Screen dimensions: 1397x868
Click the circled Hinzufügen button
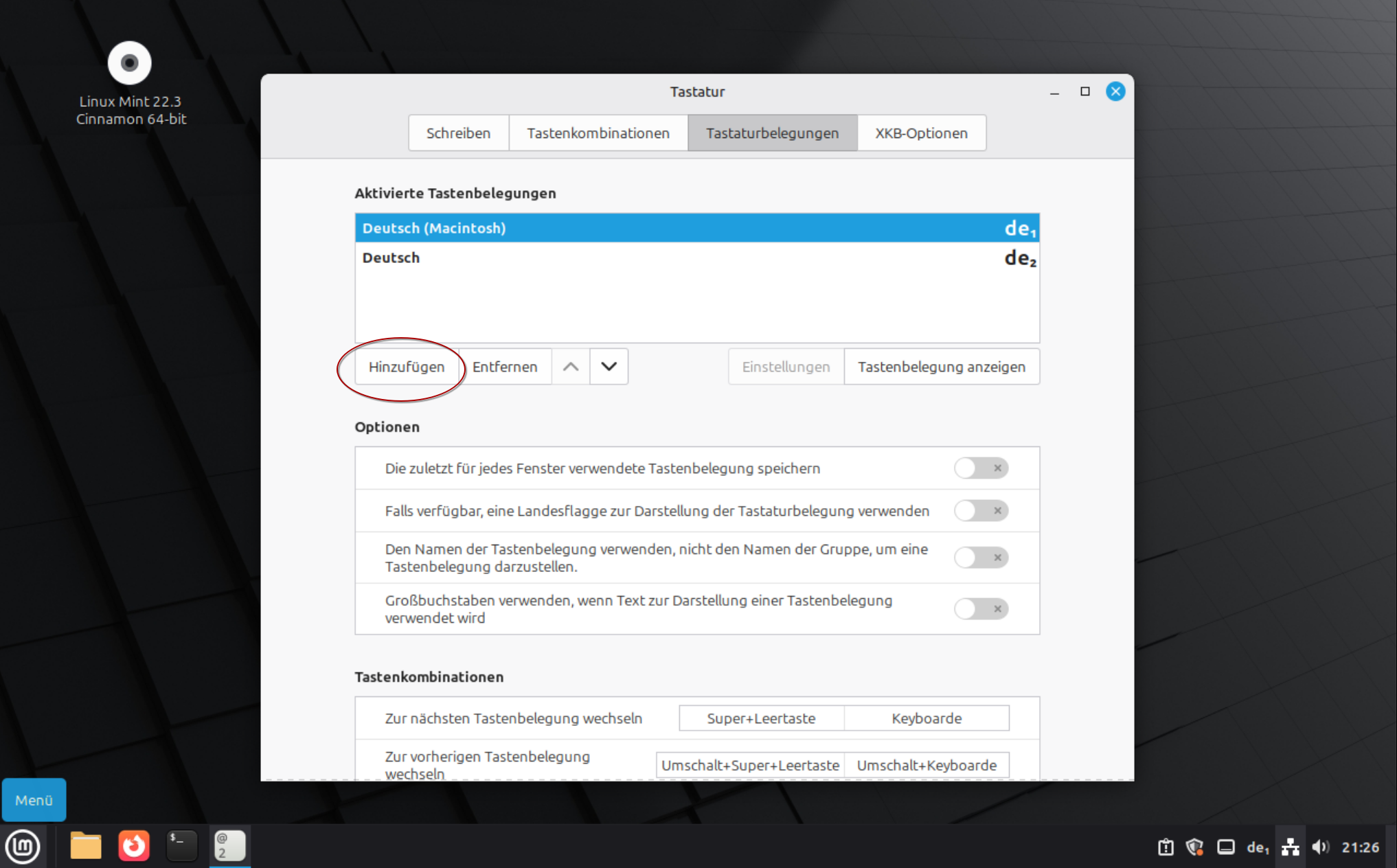click(x=407, y=366)
